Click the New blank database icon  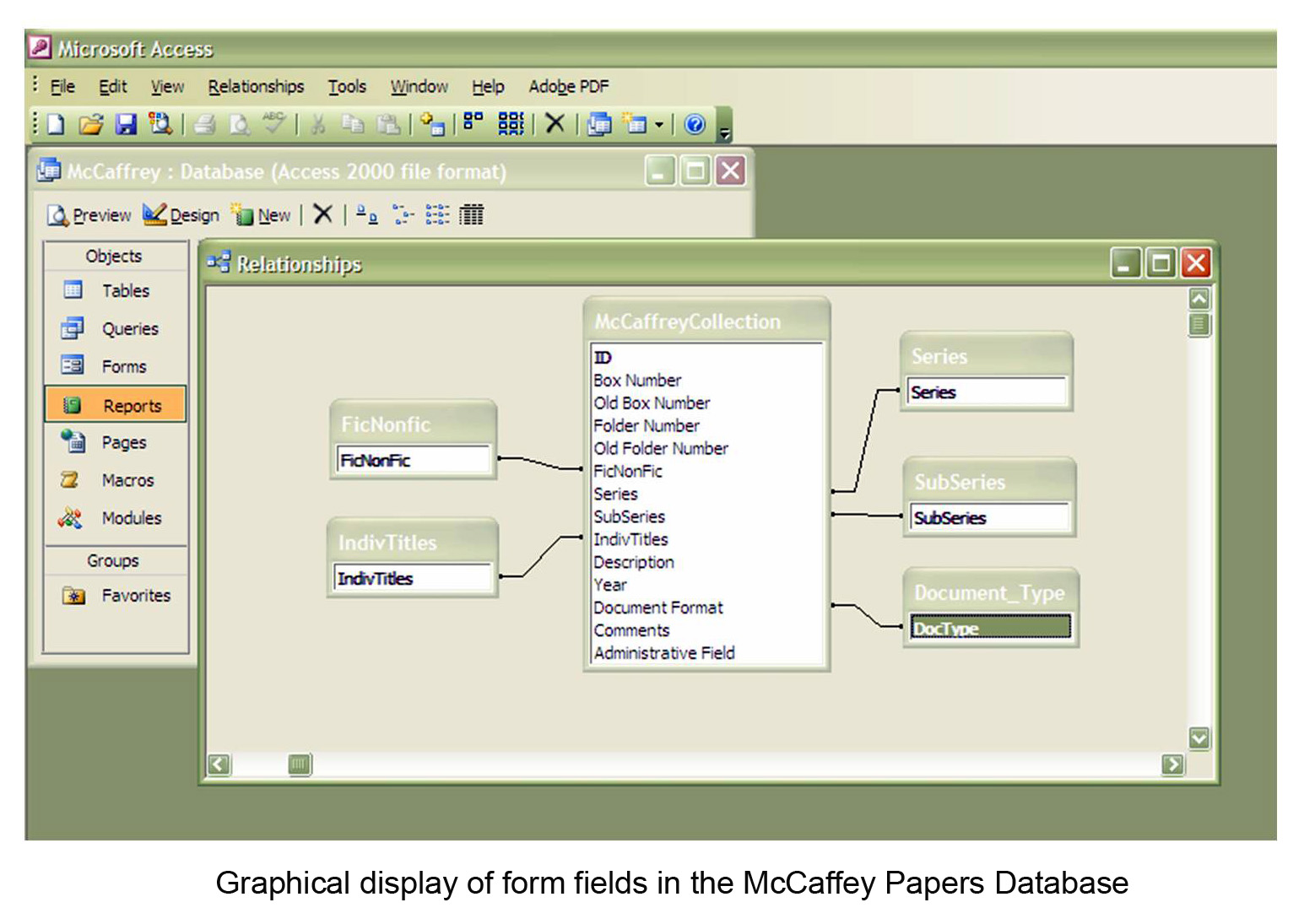point(56,124)
